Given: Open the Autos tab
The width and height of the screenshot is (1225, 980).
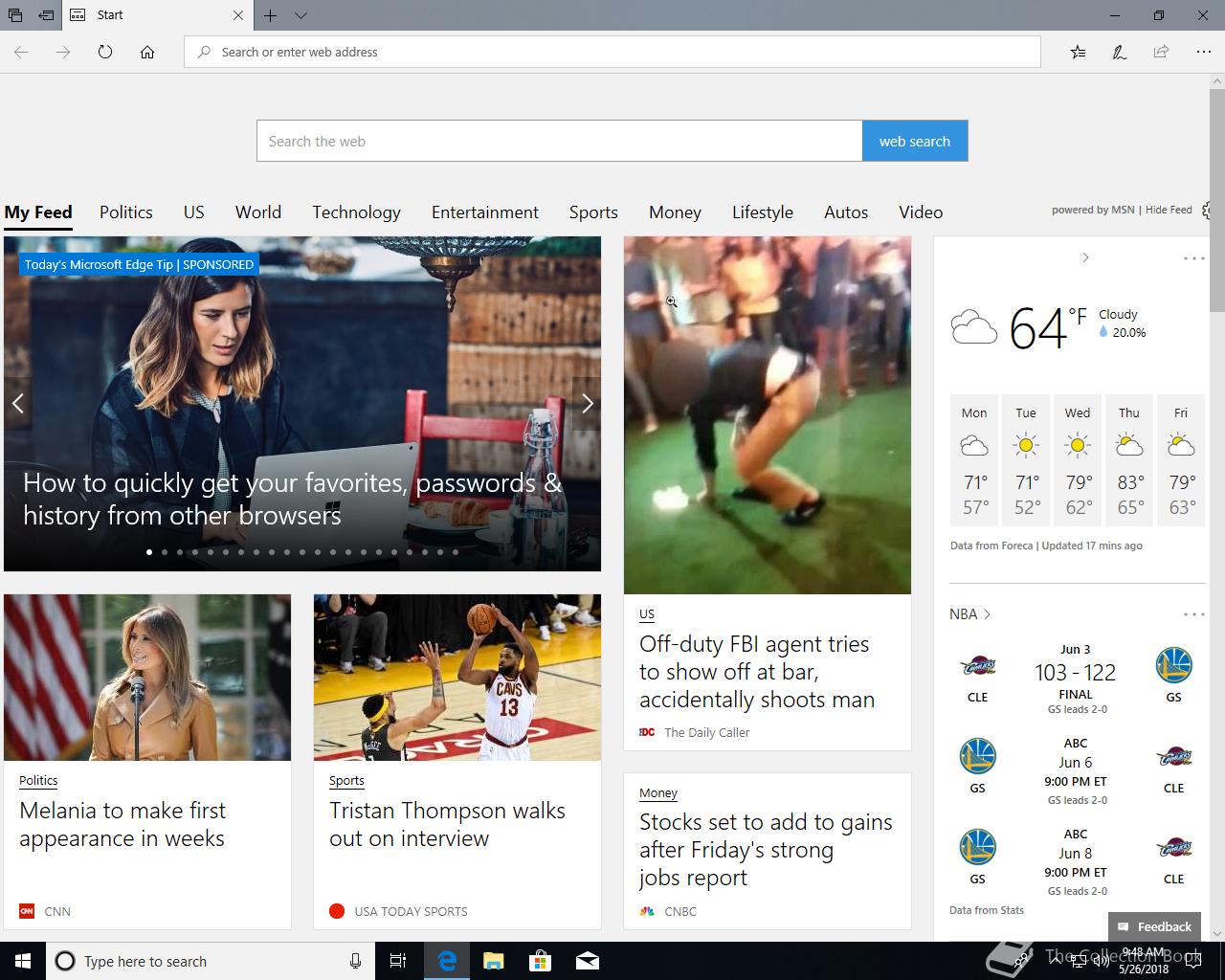Looking at the screenshot, I should (x=846, y=212).
